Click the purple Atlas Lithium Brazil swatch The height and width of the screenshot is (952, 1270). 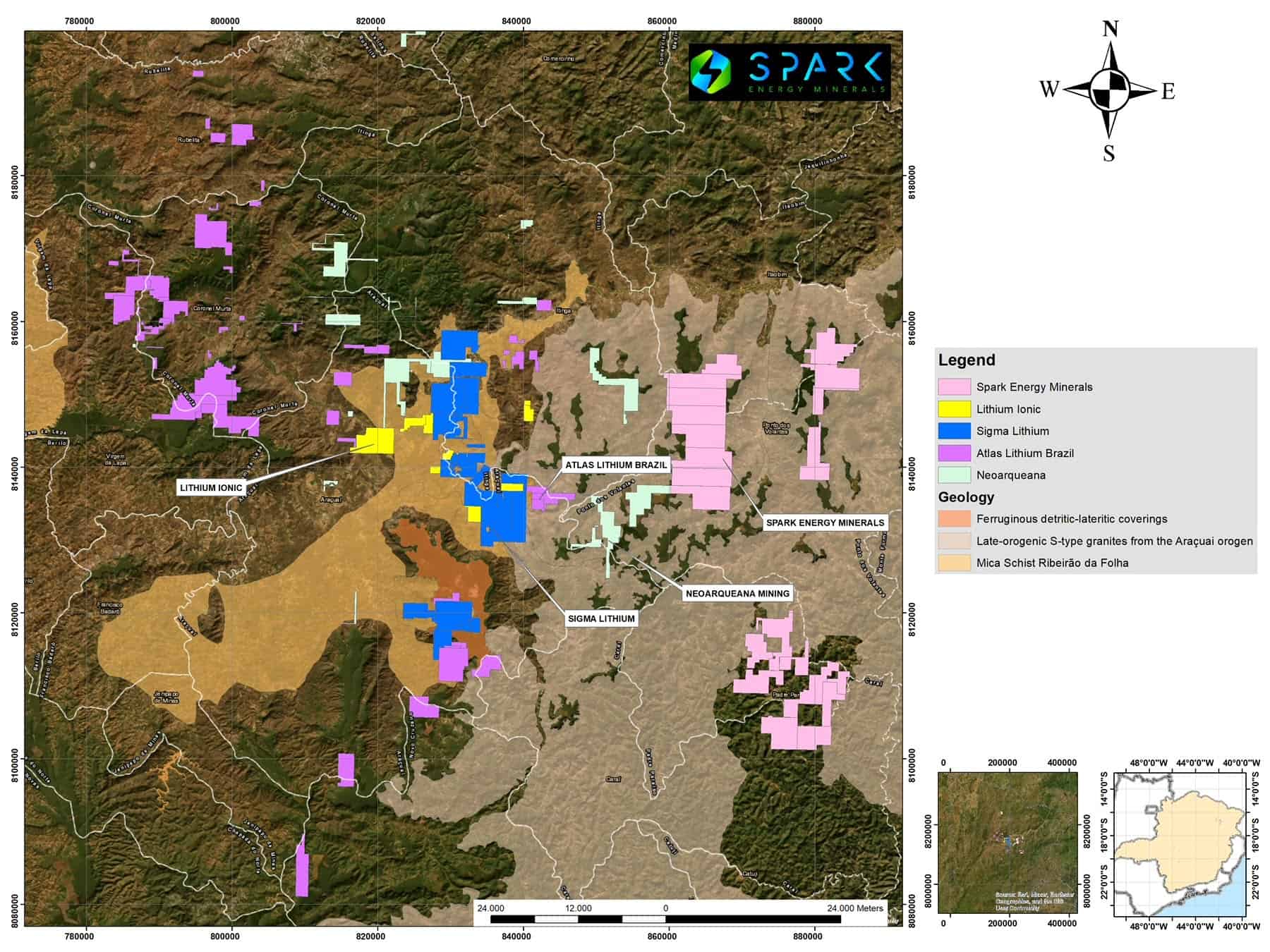pyautogui.click(x=954, y=453)
